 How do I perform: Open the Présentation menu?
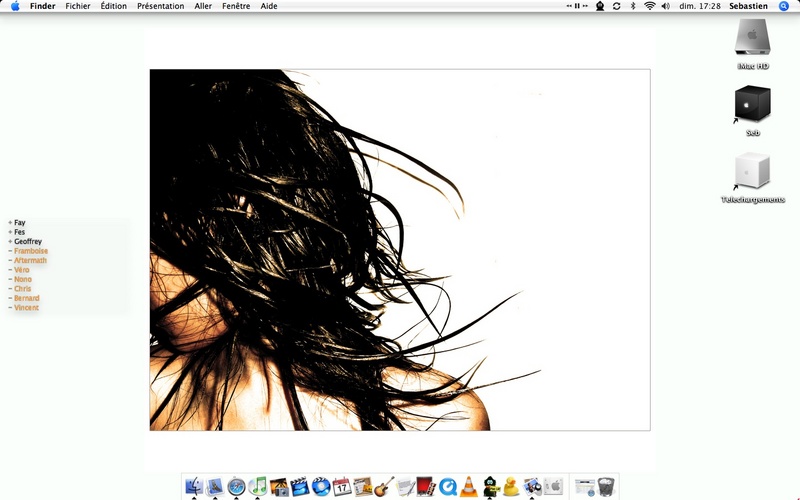click(x=161, y=6)
